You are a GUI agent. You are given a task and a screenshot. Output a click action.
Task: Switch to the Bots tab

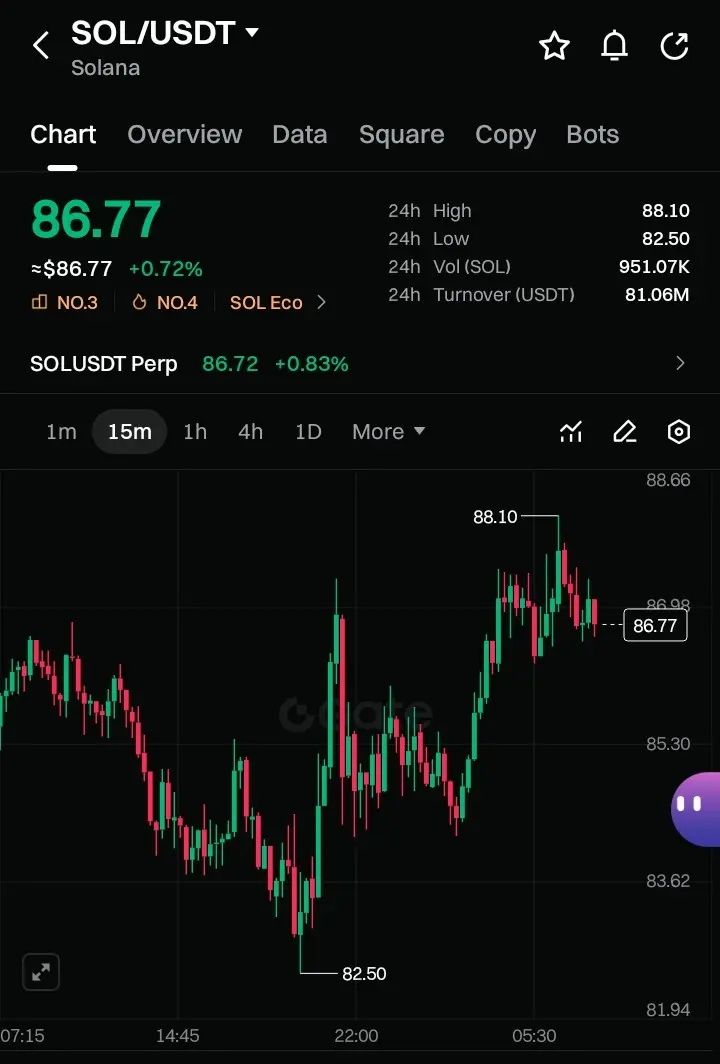coord(592,134)
